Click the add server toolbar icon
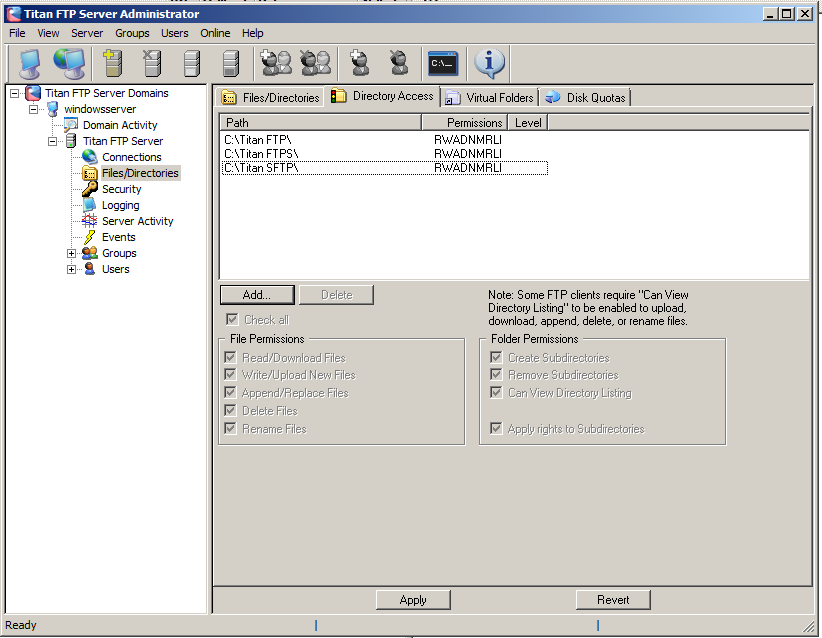Screen dimensions: 822x638 click(113, 63)
